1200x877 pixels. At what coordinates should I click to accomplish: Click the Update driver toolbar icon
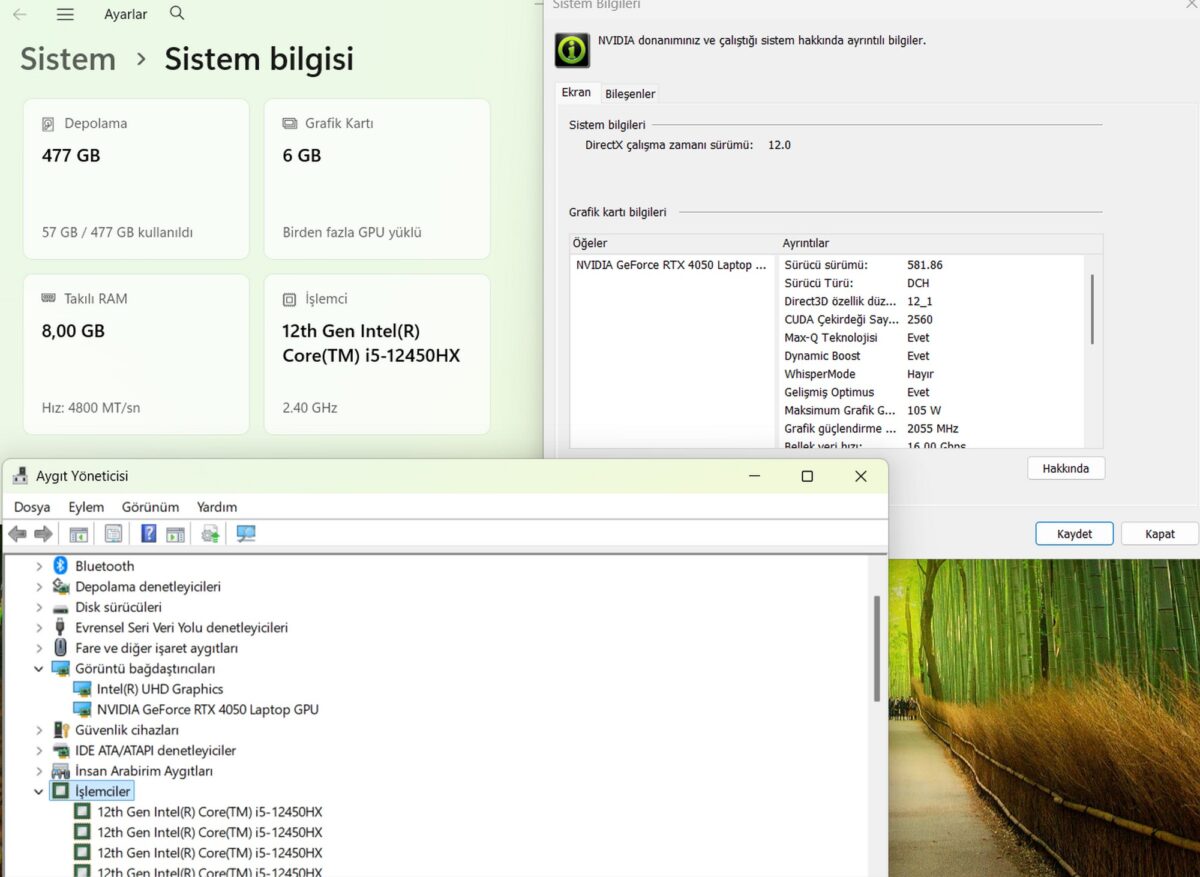point(210,534)
